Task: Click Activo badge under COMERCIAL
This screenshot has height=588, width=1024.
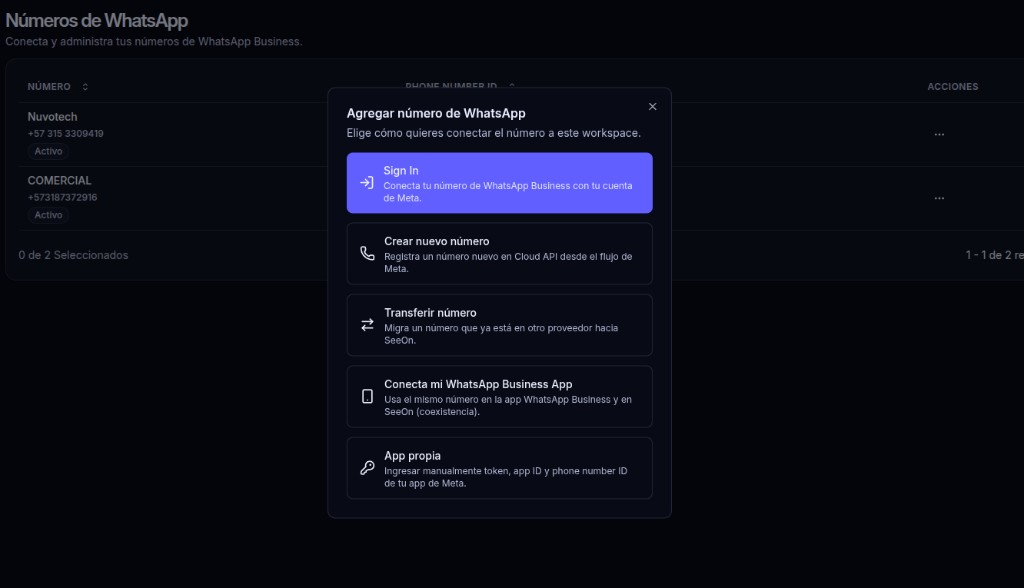Action: pyautogui.click(x=48, y=215)
